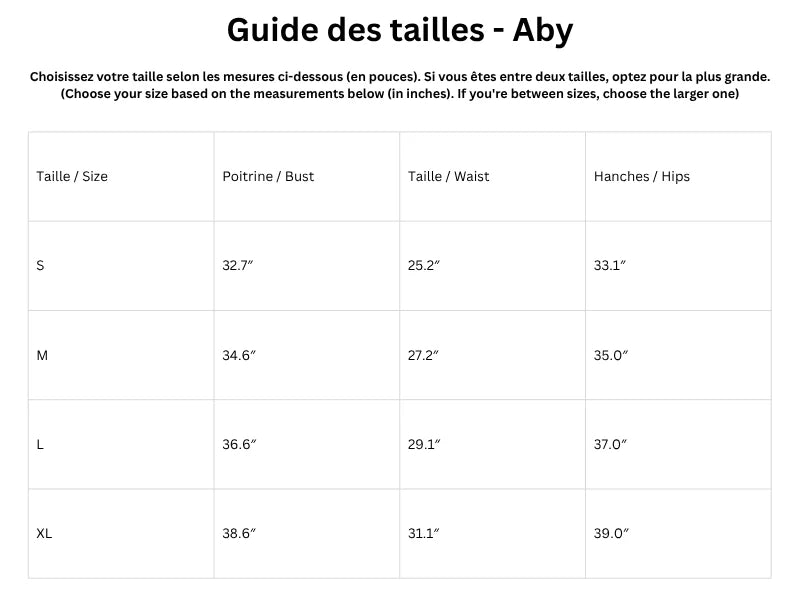
Task: Select the "Taille / Waist" column header
Action: pos(449,177)
